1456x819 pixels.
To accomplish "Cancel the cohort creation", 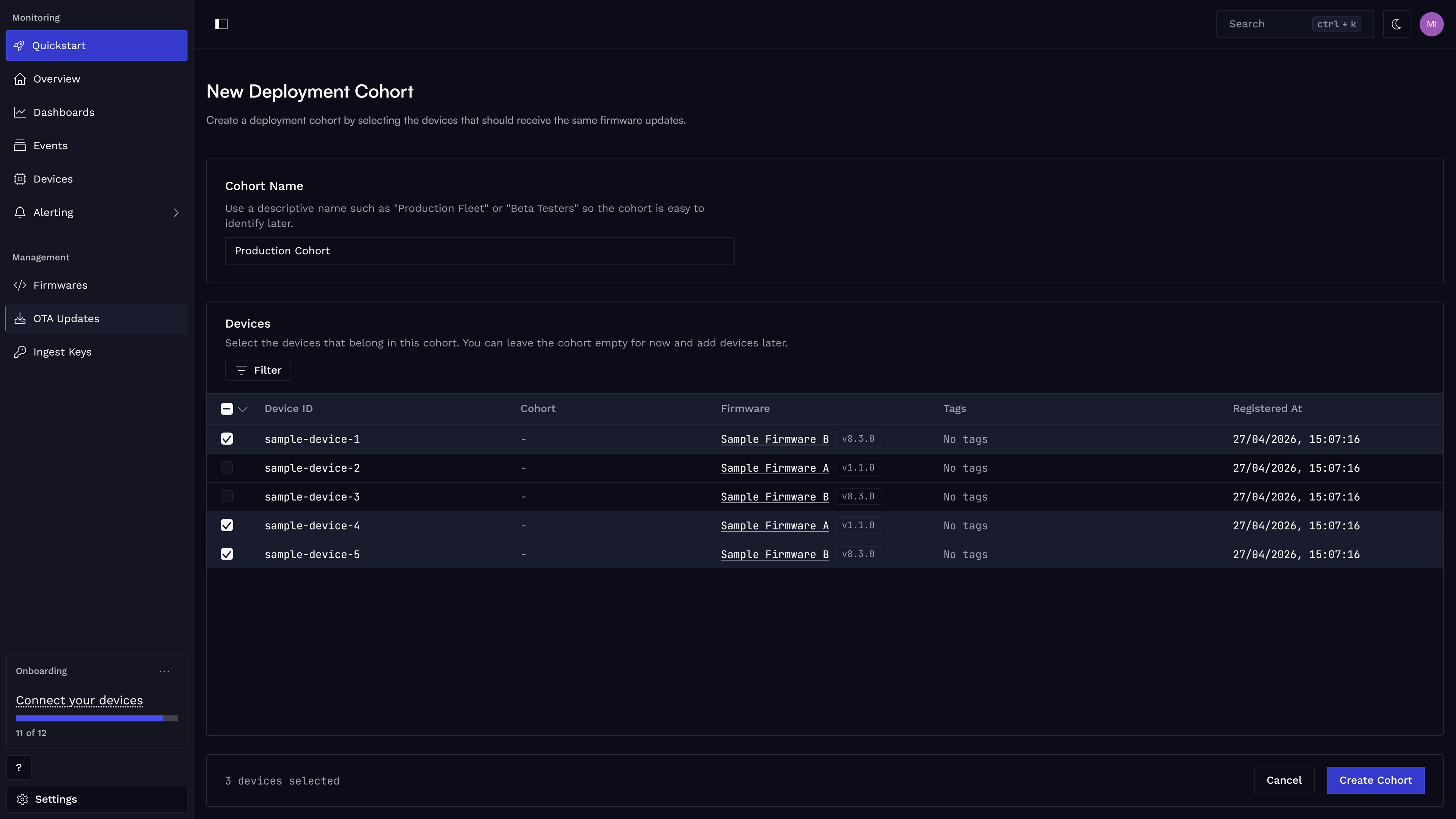I will click(x=1283, y=781).
